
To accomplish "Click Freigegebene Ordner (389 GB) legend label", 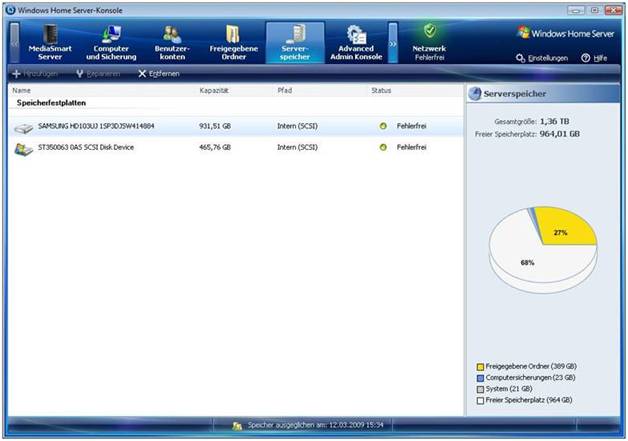I will pyautogui.click(x=531, y=366).
